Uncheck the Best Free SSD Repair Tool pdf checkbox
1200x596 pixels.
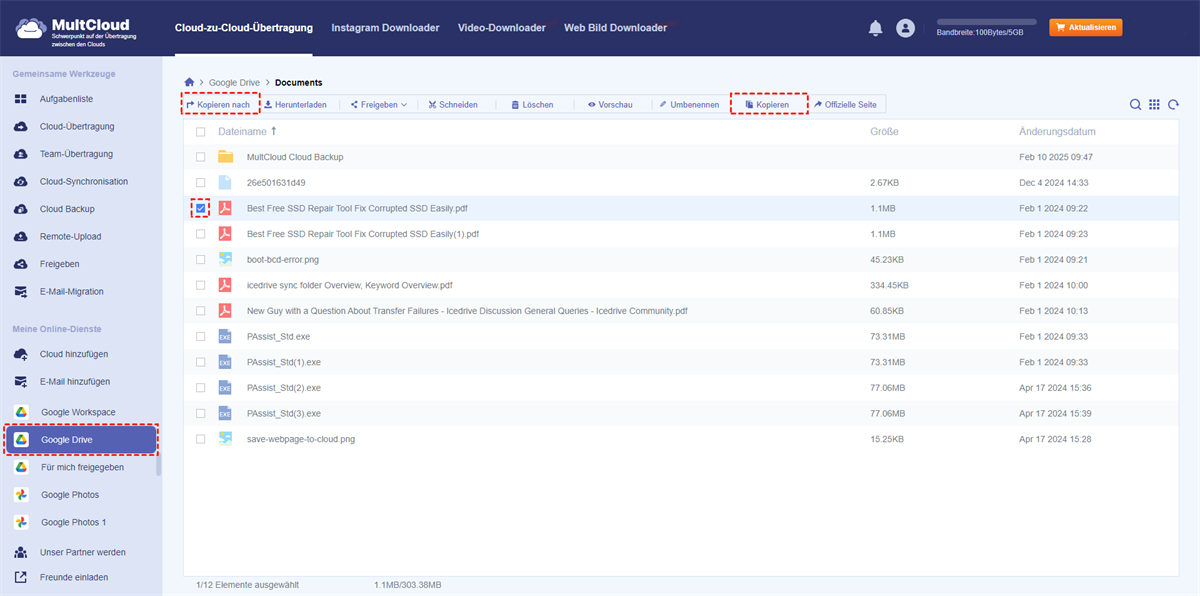(x=201, y=208)
